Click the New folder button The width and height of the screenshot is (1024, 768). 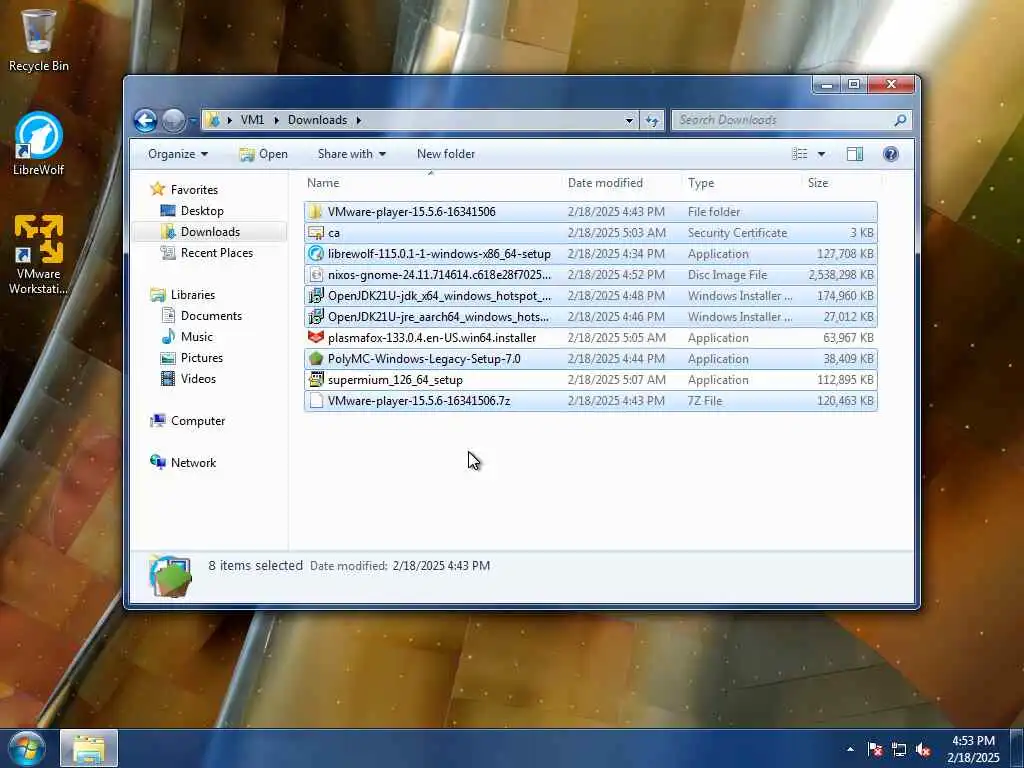click(x=446, y=154)
